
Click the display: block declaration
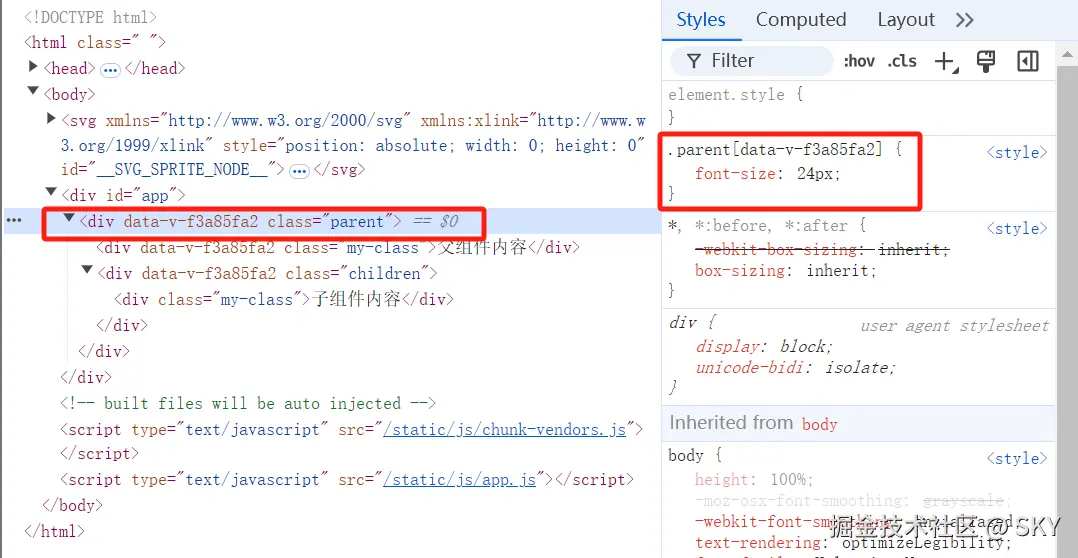coord(764,346)
